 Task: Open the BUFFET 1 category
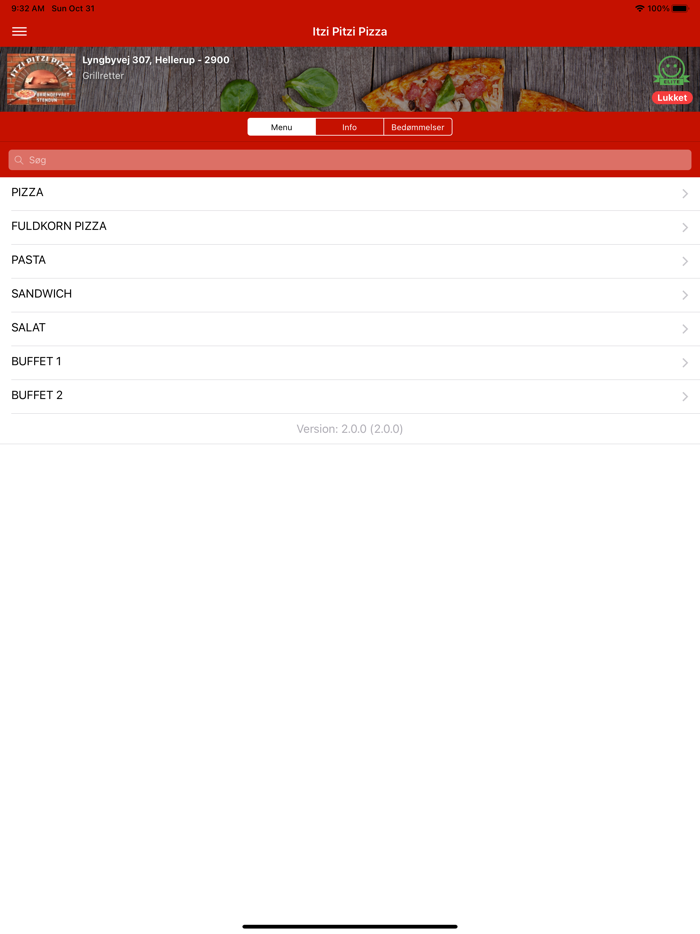tap(350, 362)
